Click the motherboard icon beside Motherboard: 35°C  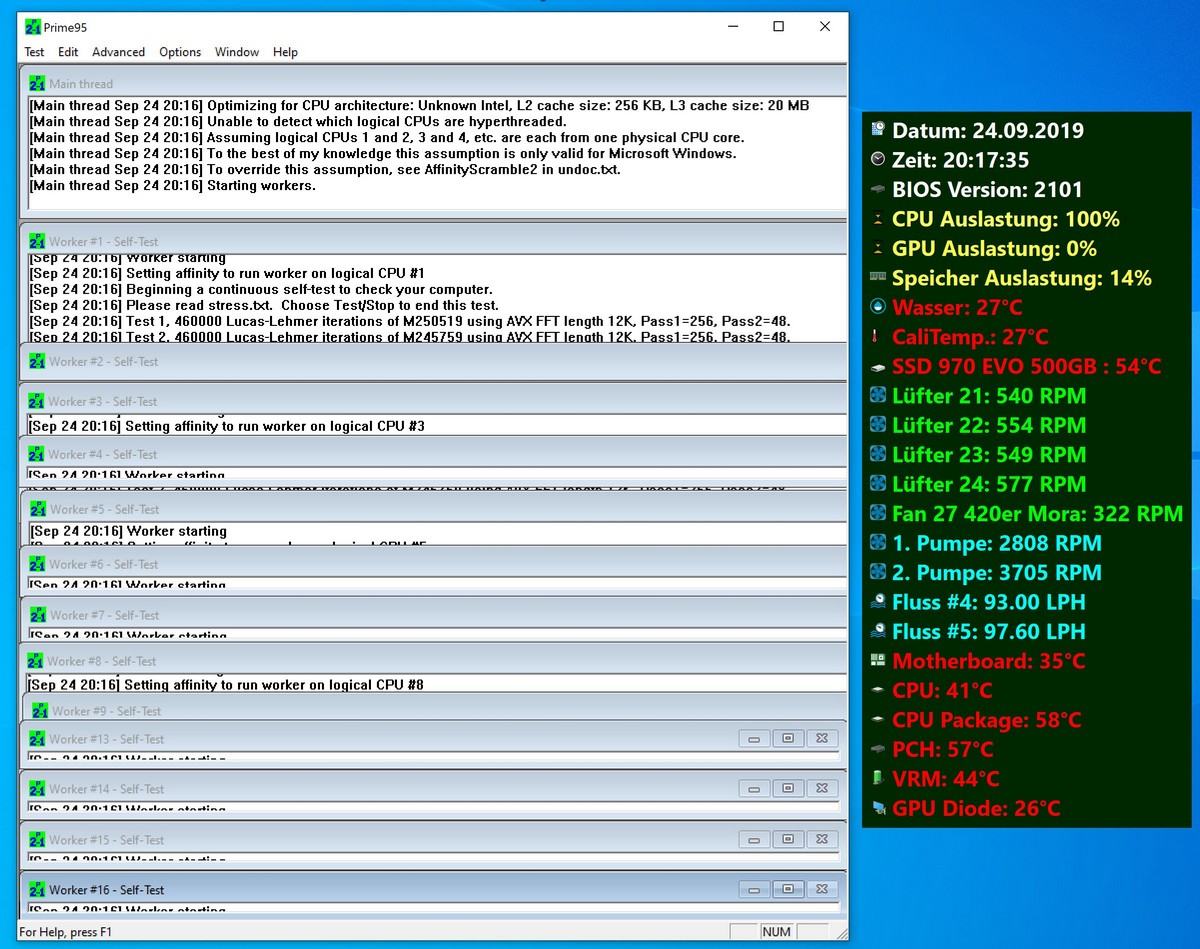click(x=878, y=661)
